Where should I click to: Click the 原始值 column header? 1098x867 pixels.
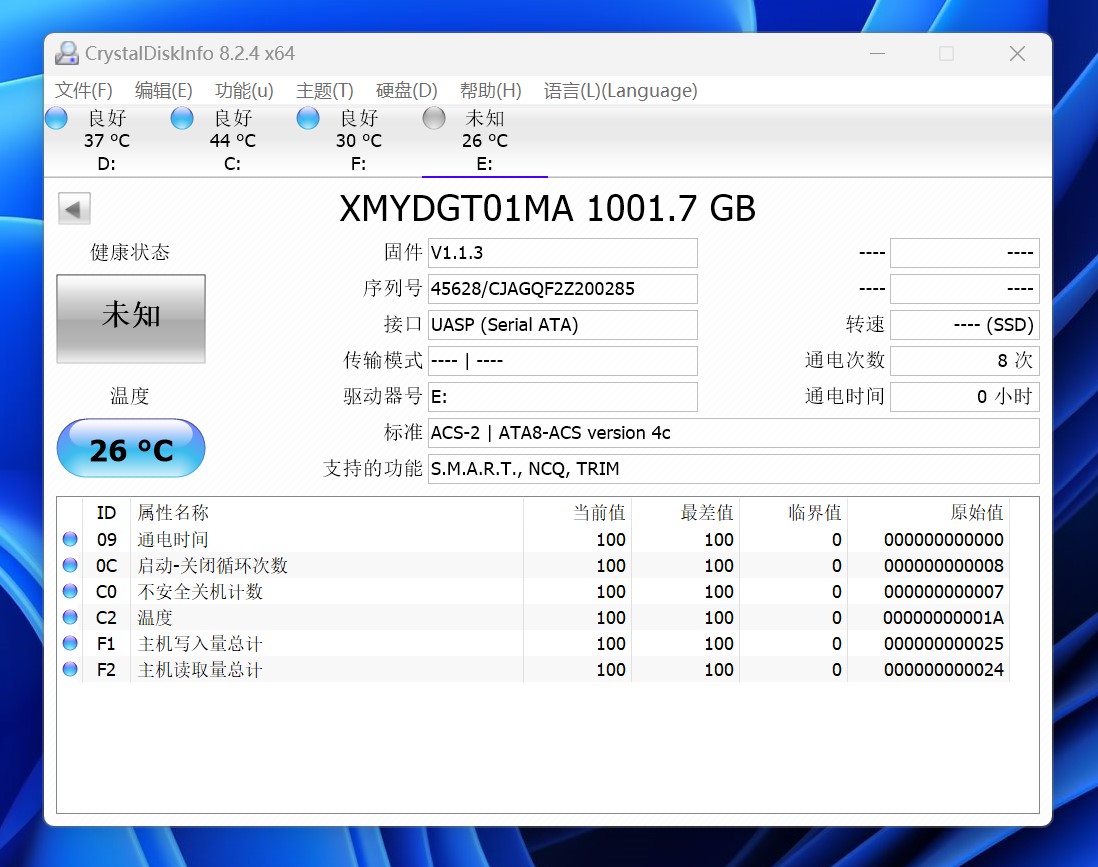pos(976,513)
